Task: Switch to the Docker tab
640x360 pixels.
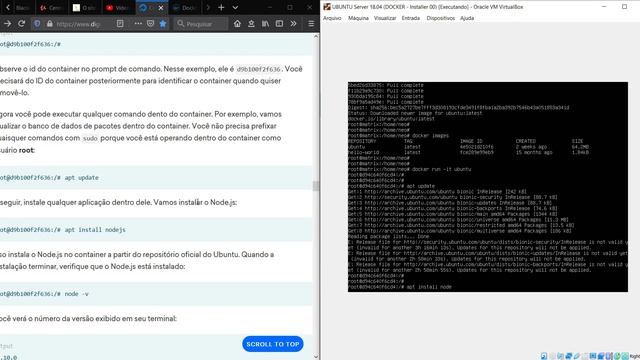Action: coord(184,7)
